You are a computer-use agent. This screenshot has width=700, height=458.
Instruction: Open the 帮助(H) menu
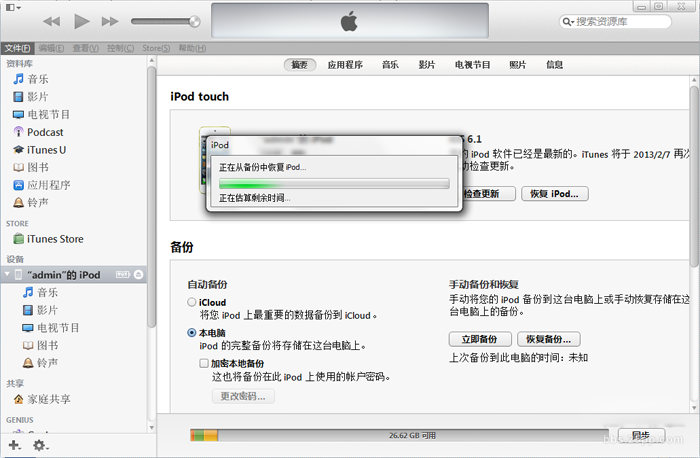click(x=192, y=48)
